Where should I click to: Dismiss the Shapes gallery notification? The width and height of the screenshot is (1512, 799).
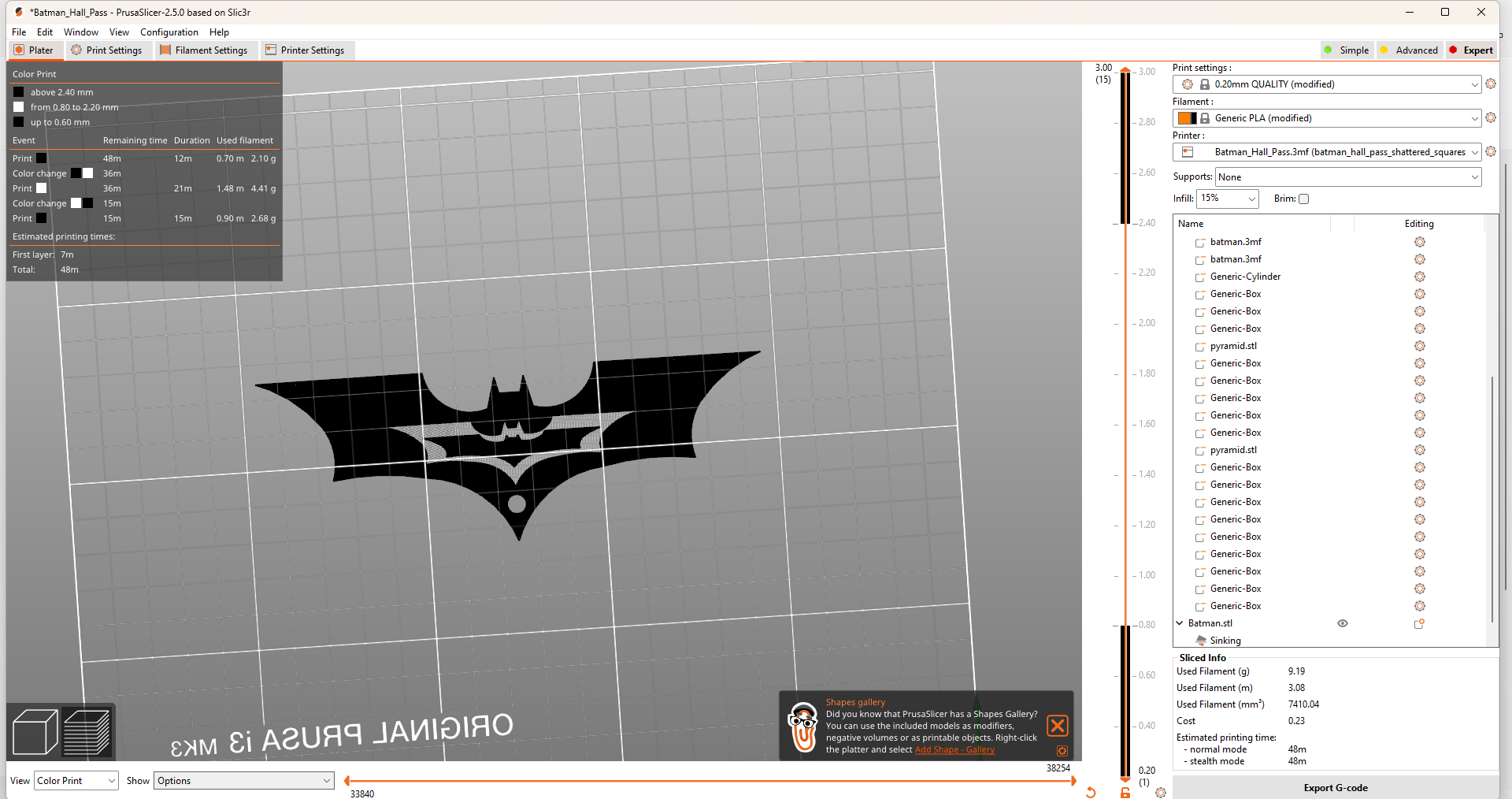coord(1057,726)
